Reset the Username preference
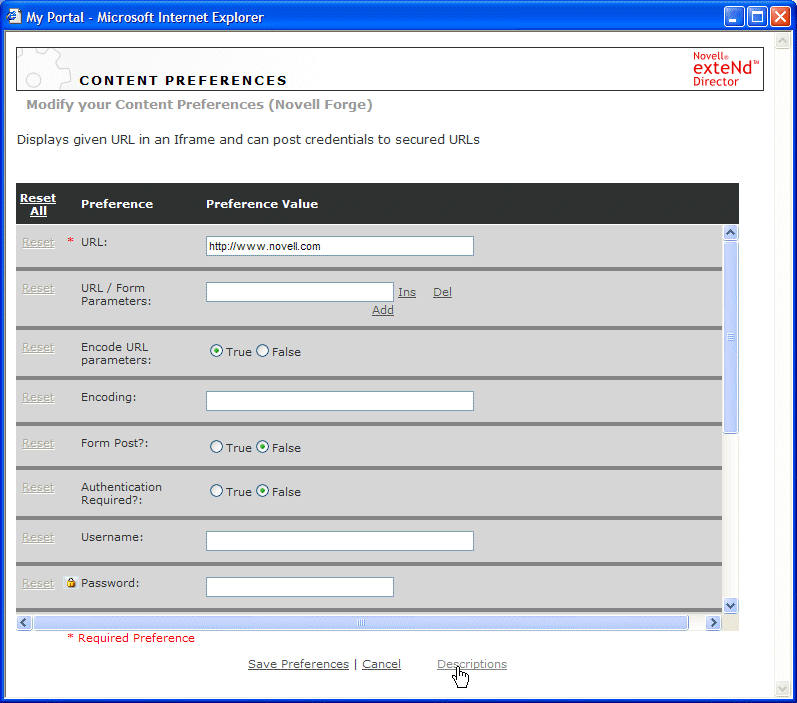 click(38, 537)
